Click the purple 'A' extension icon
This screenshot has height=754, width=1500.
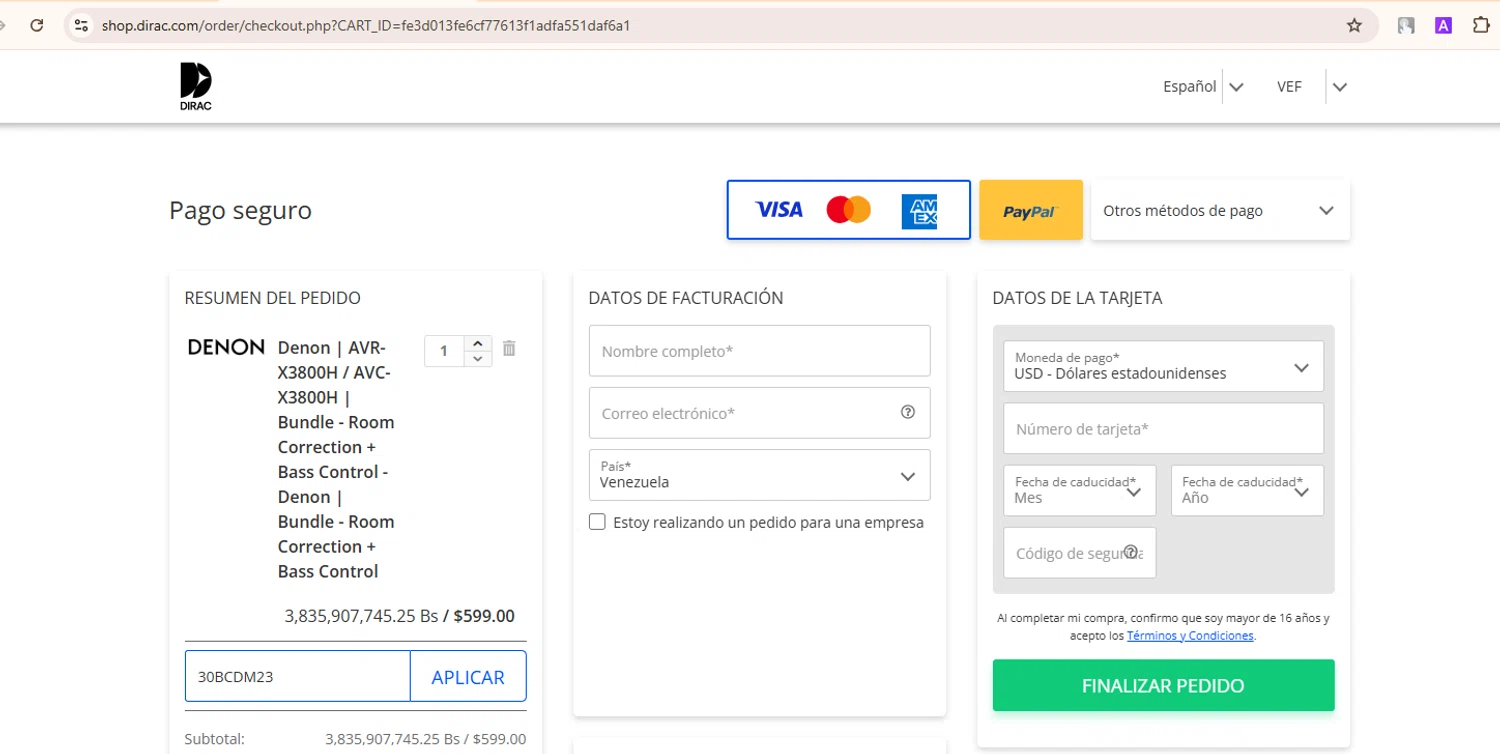(1443, 26)
